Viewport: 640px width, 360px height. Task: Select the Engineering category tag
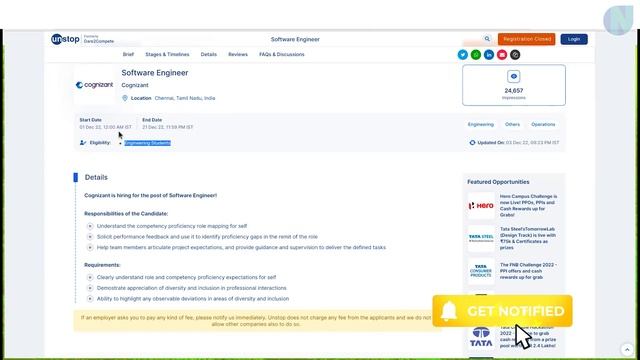click(480, 124)
